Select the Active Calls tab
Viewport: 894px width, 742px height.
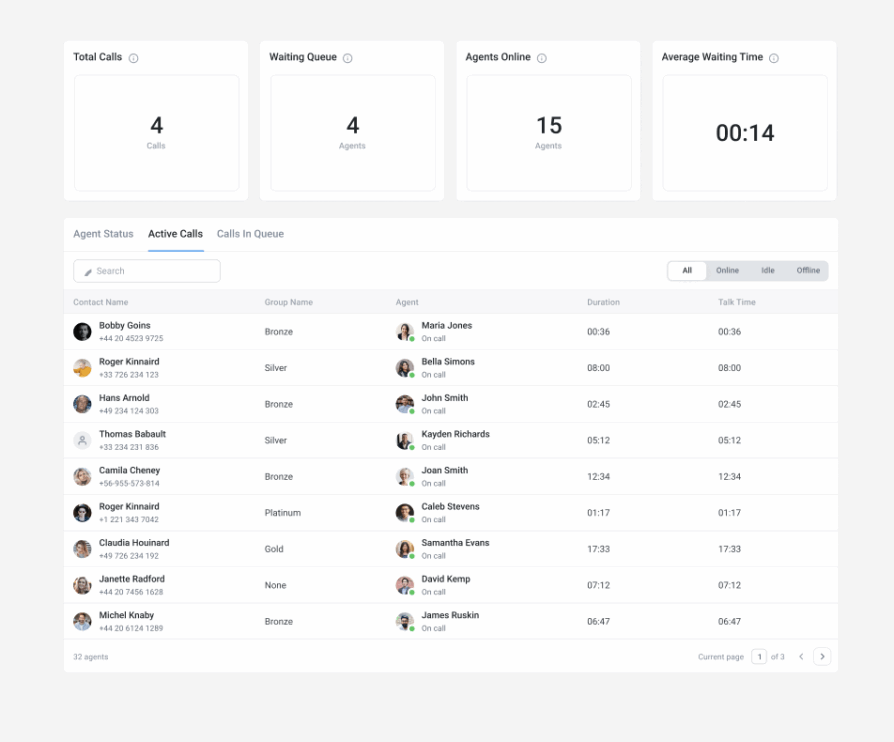tap(175, 233)
